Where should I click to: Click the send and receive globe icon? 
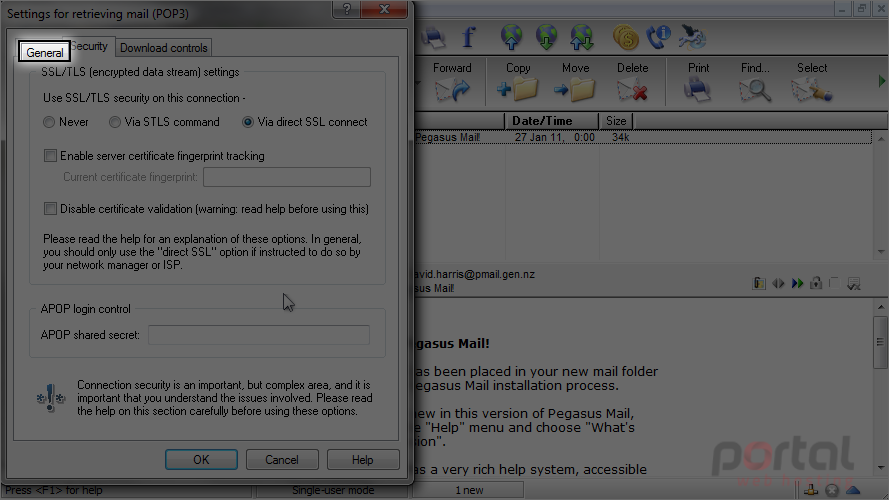[x=582, y=37]
